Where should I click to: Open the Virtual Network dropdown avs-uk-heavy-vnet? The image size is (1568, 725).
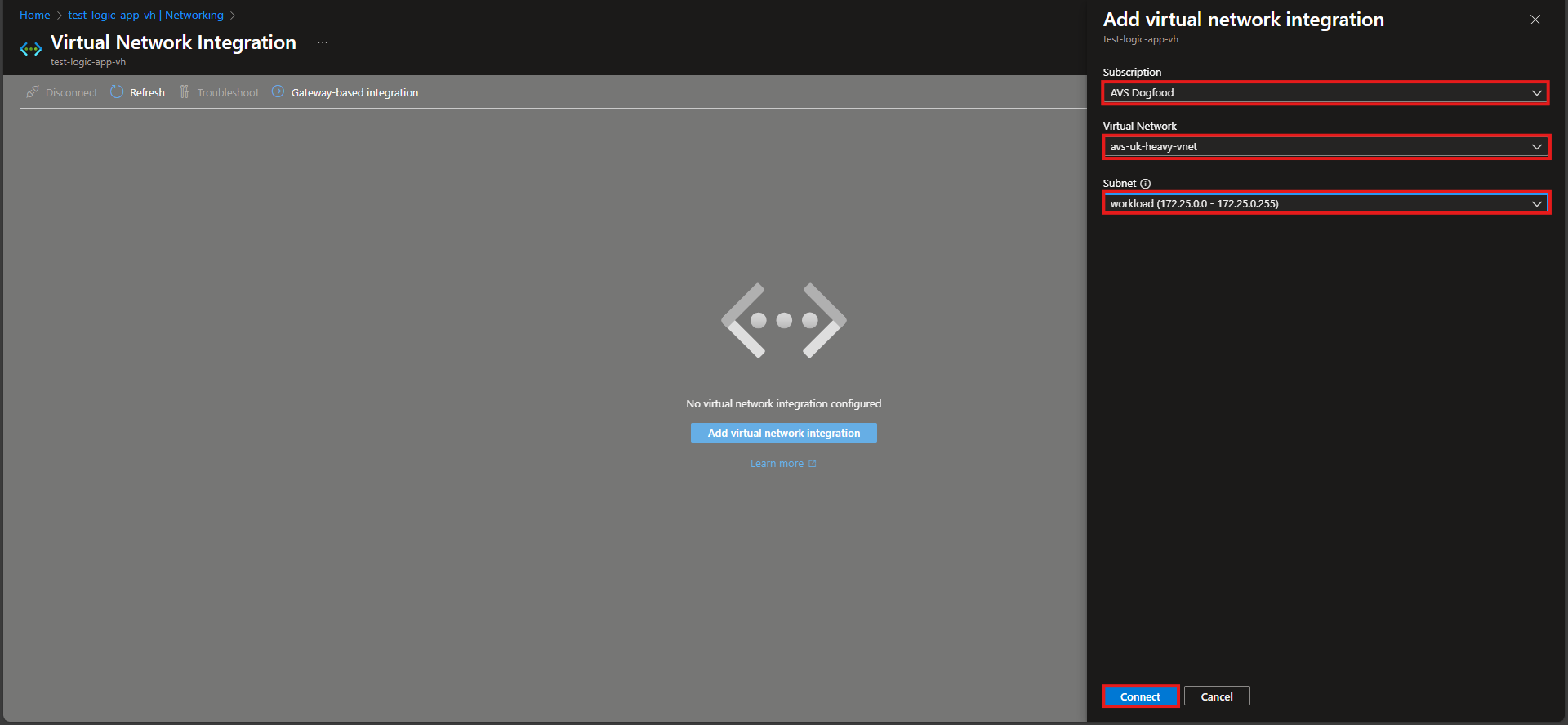1325,147
